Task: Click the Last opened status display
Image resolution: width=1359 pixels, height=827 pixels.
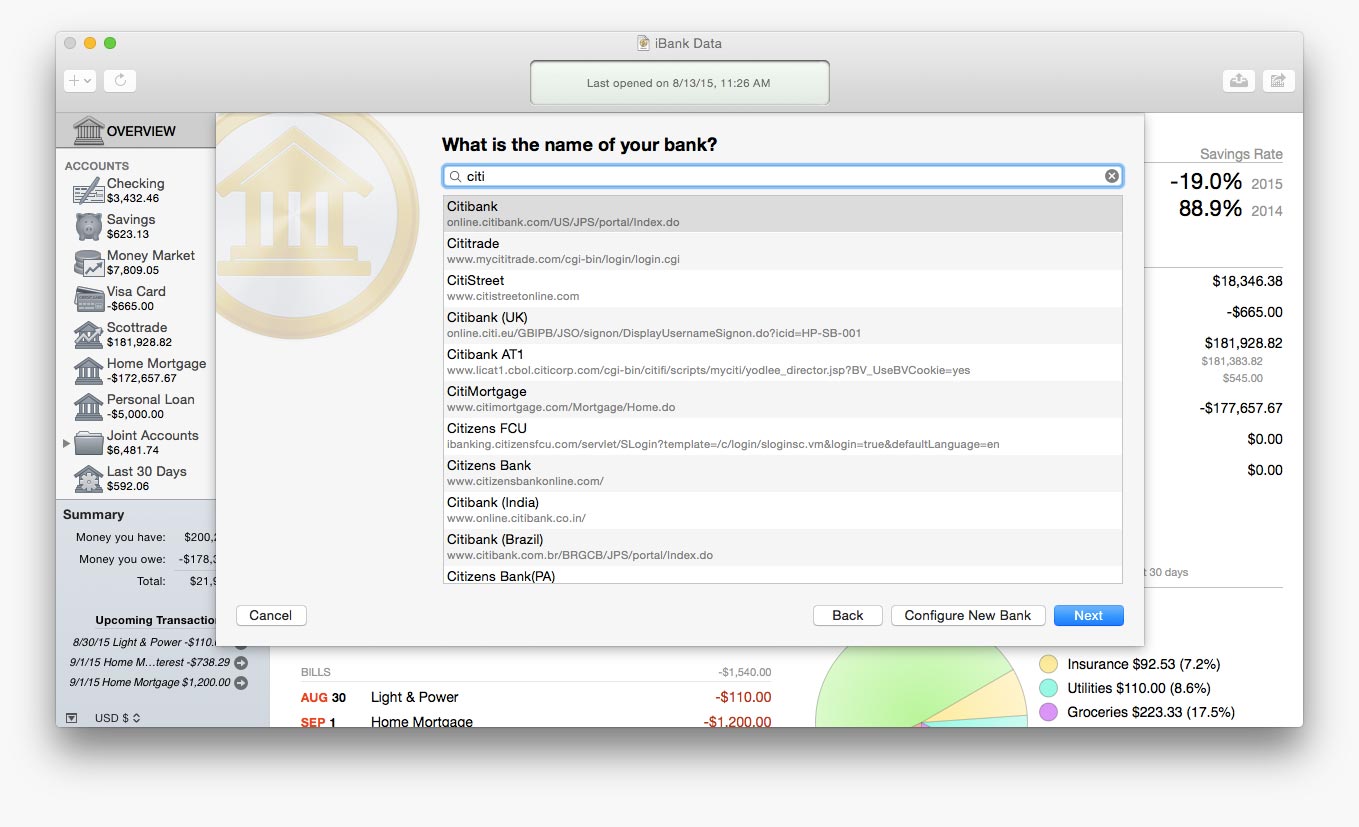Action: (x=679, y=83)
